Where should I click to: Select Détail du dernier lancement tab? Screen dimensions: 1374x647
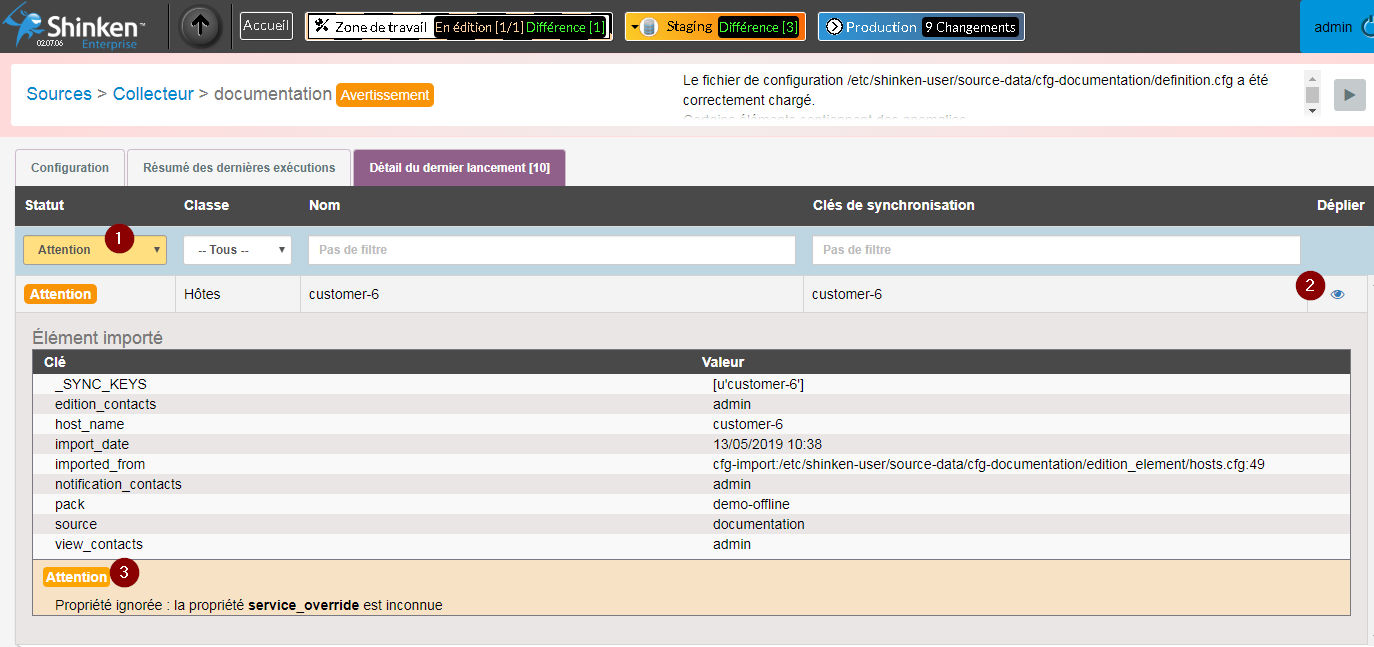(x=459, y=168)
